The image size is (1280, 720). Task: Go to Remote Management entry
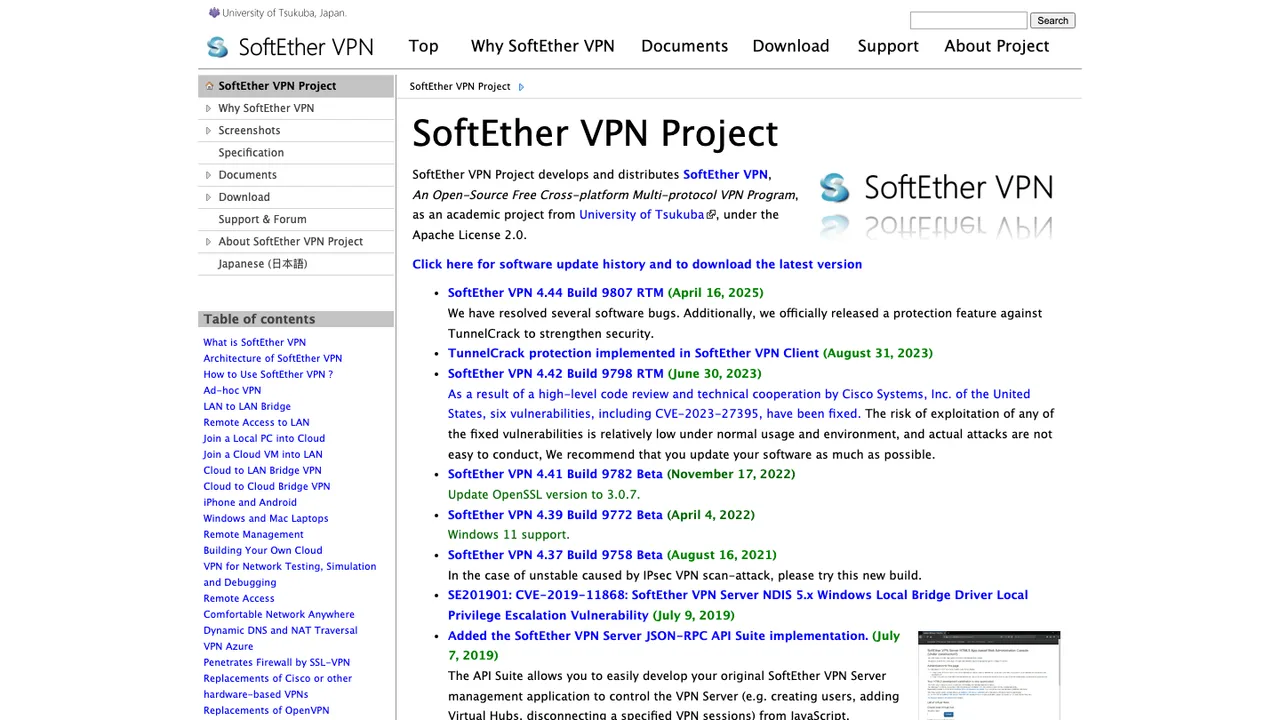pos(254,534)
